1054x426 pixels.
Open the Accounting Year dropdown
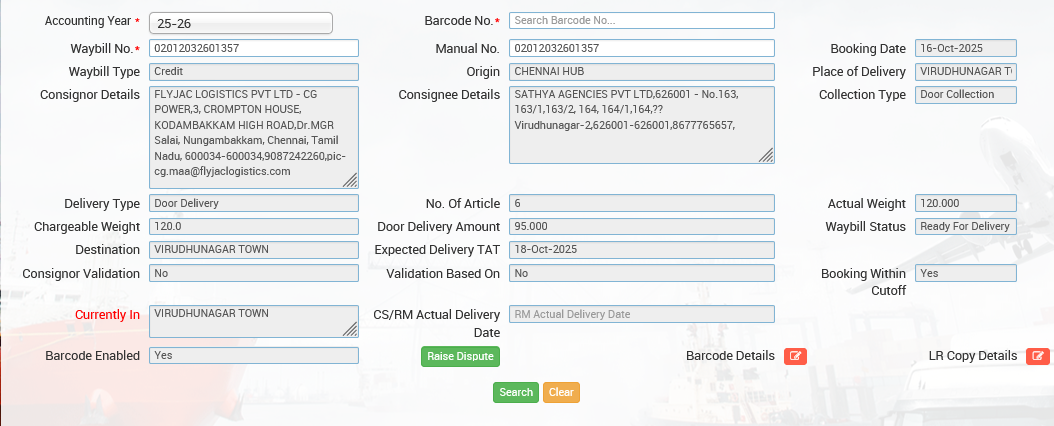point(240,22)
